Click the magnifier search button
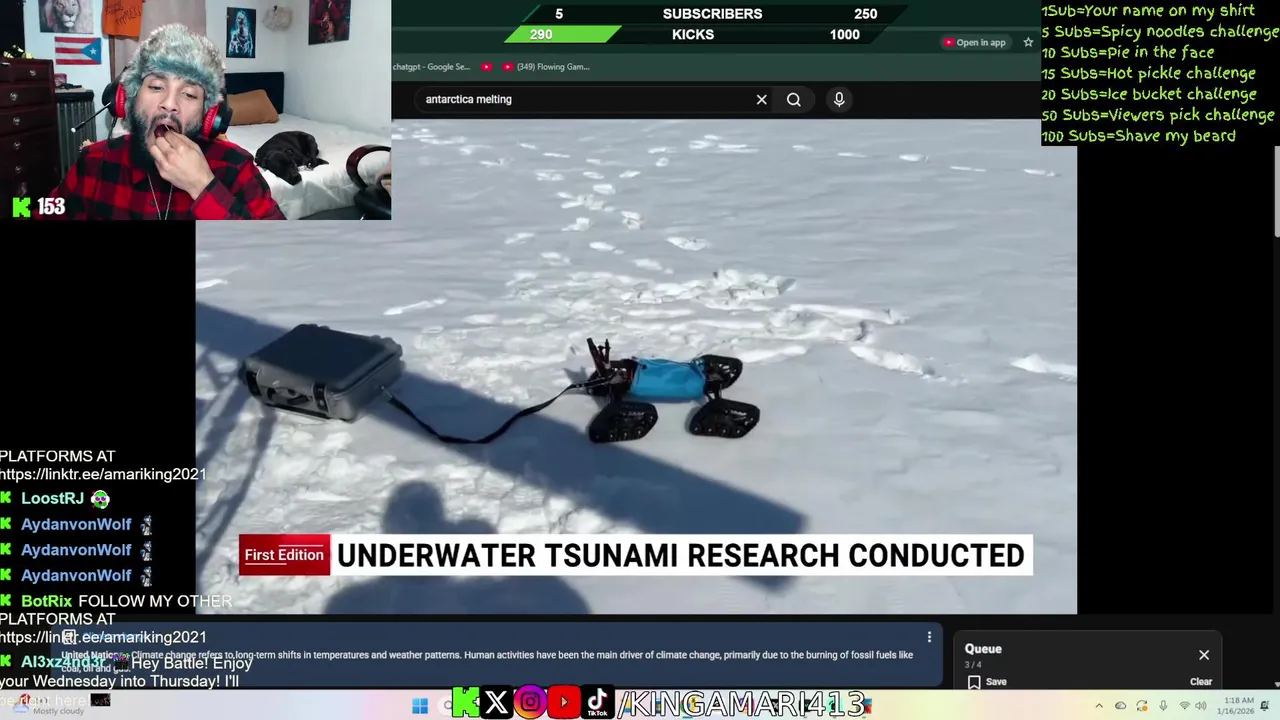The width and height of the screenshot is (1280, 720). pyautogui.click(x=794, y=99)
